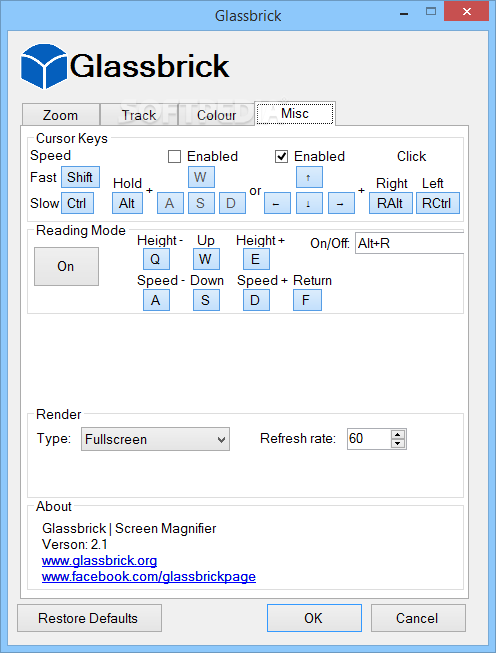496x653 pixels.
Task: Click the W key for Up in Reading Mode
Action: pyautogui.click(x=206, y=259)
